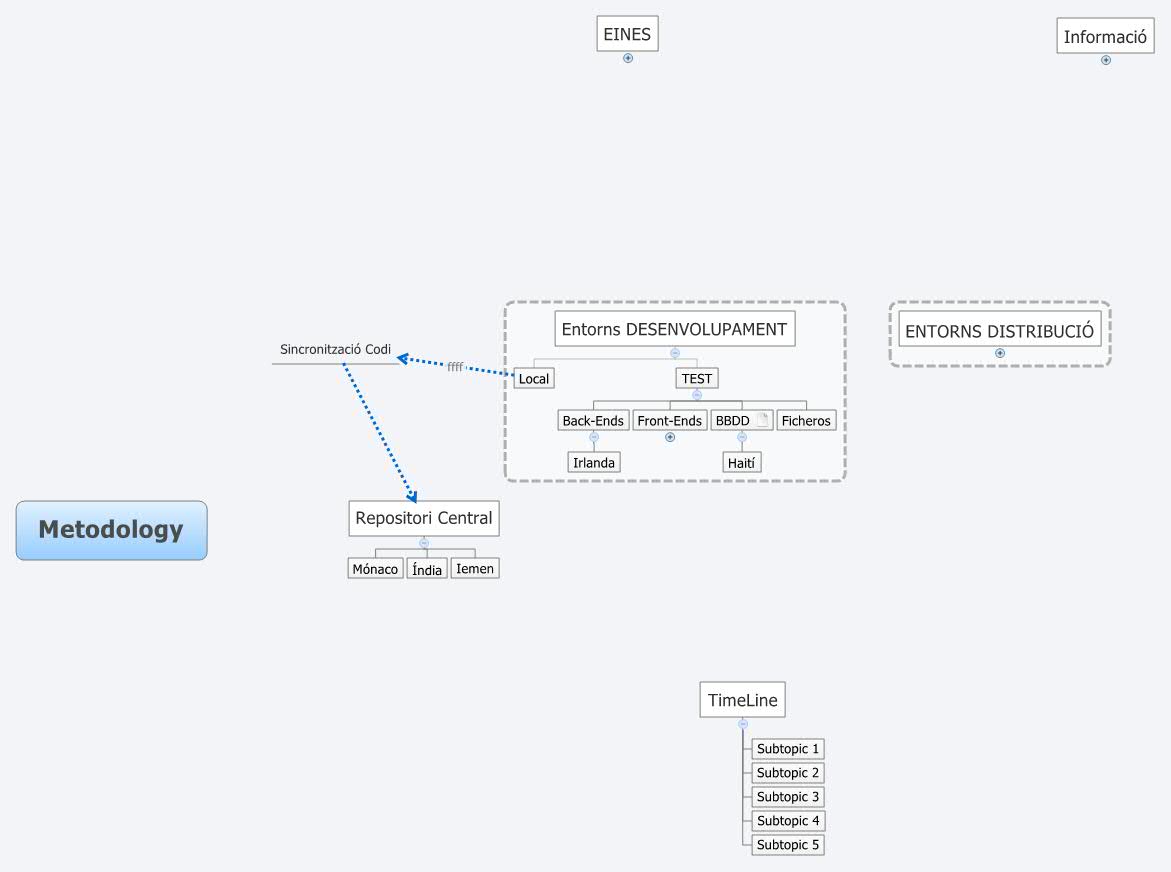Screen dimensions: 1171x872
Task: Click the plus icon under ENTORNS DISTRIBUCIÓ
Action: point(1000,352)
